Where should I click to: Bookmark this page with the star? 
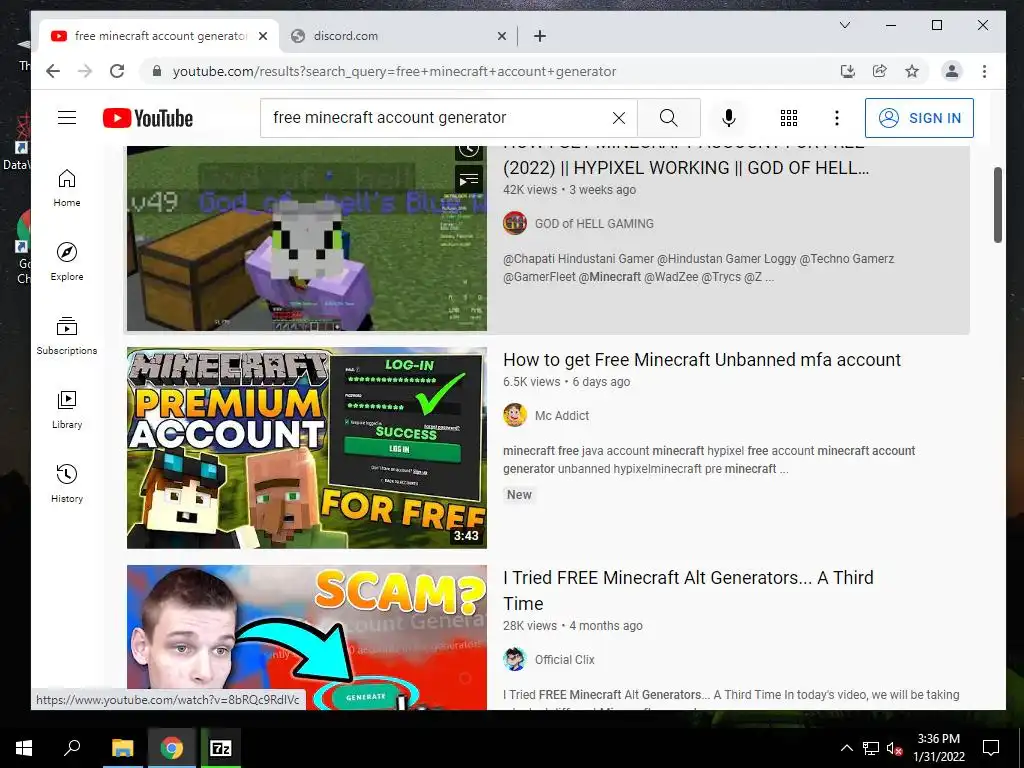912,71
